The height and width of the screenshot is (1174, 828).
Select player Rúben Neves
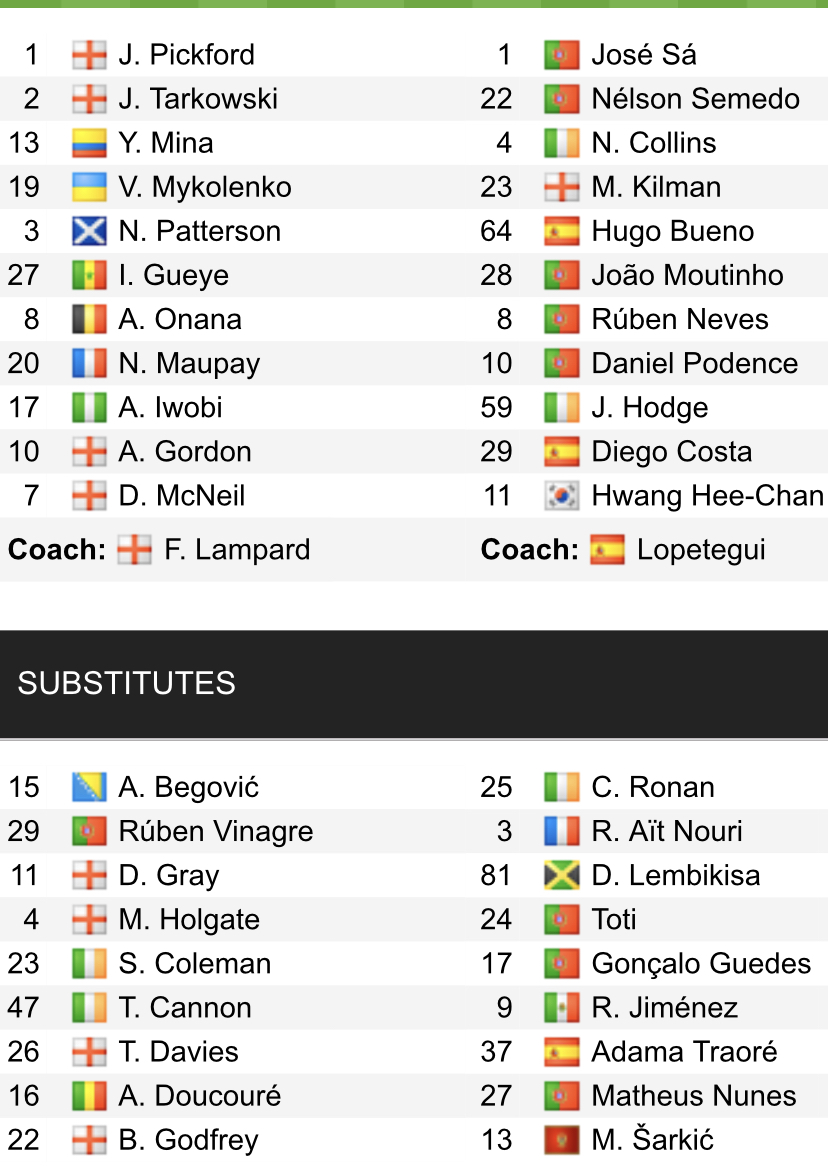680,319
